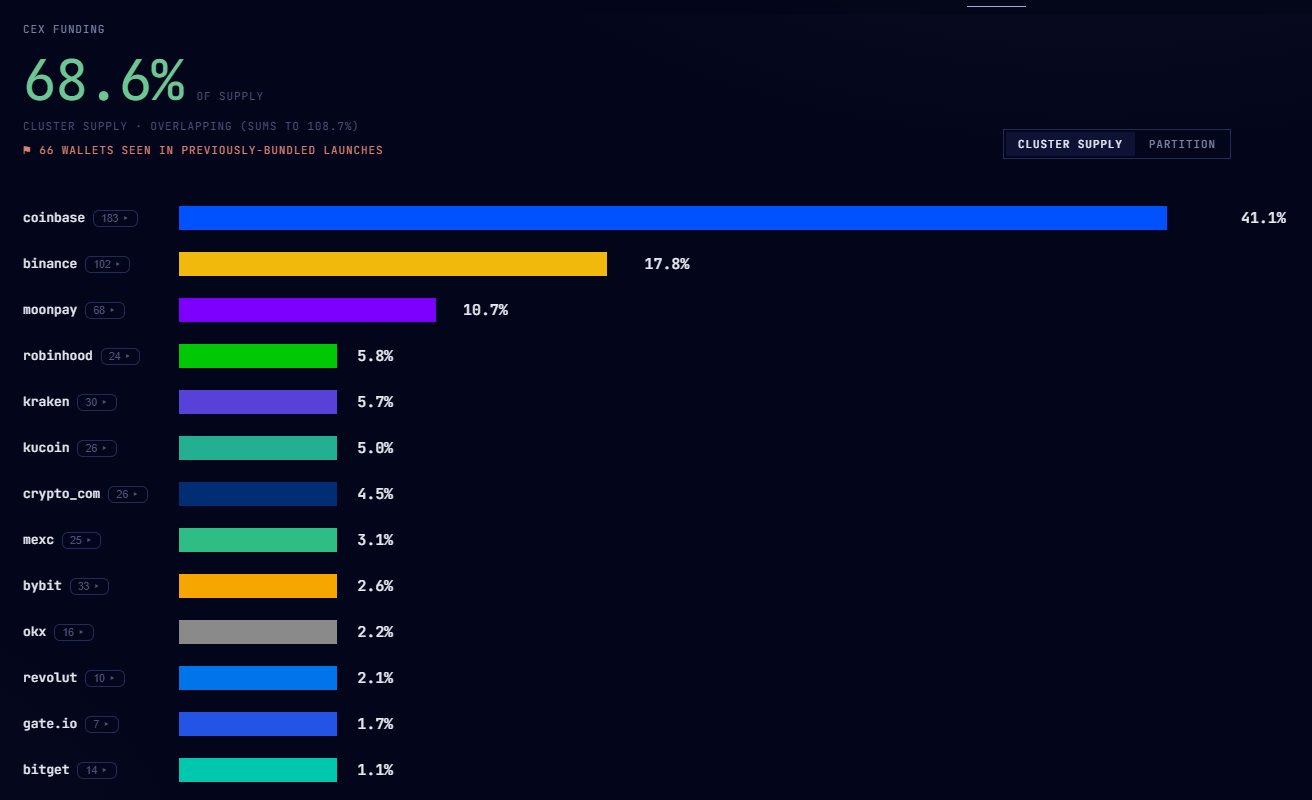Click the 2.6% bybit value
Screen dimensions: 1312x800
coord(375,586)
